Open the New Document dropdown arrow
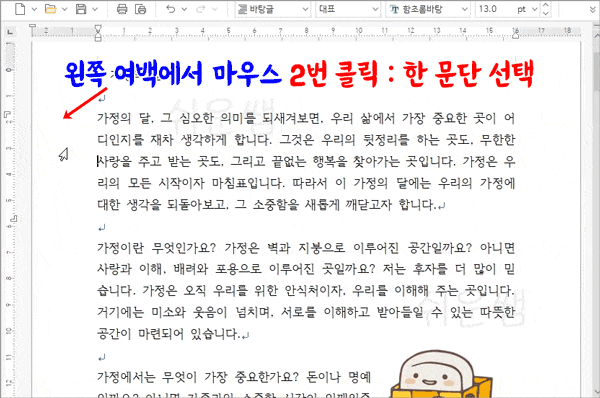600x398 pixels. [x=34, y=9]
